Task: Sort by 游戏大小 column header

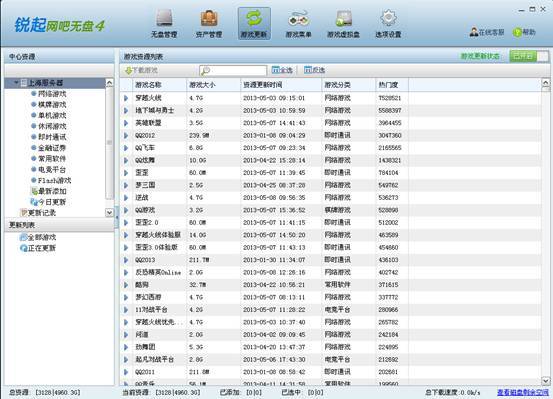Action: (213, 85)
